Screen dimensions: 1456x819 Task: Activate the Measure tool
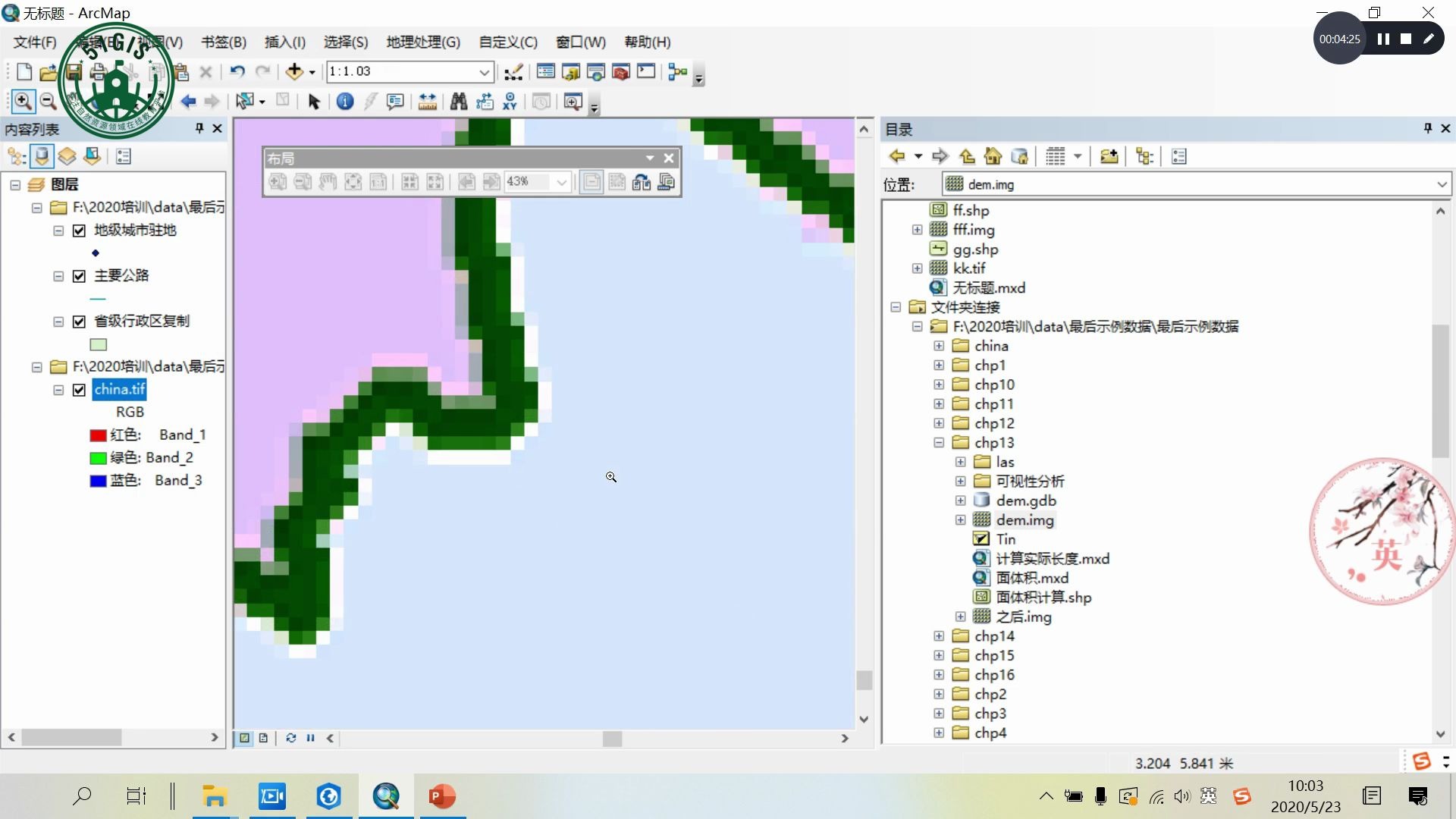(x=427, y=102)
